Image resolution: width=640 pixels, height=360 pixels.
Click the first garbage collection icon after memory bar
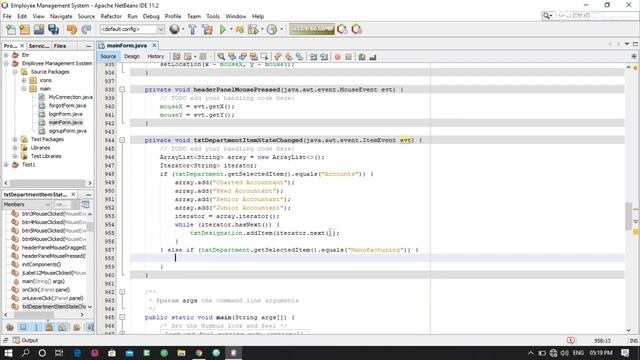[x=342, y=29]
